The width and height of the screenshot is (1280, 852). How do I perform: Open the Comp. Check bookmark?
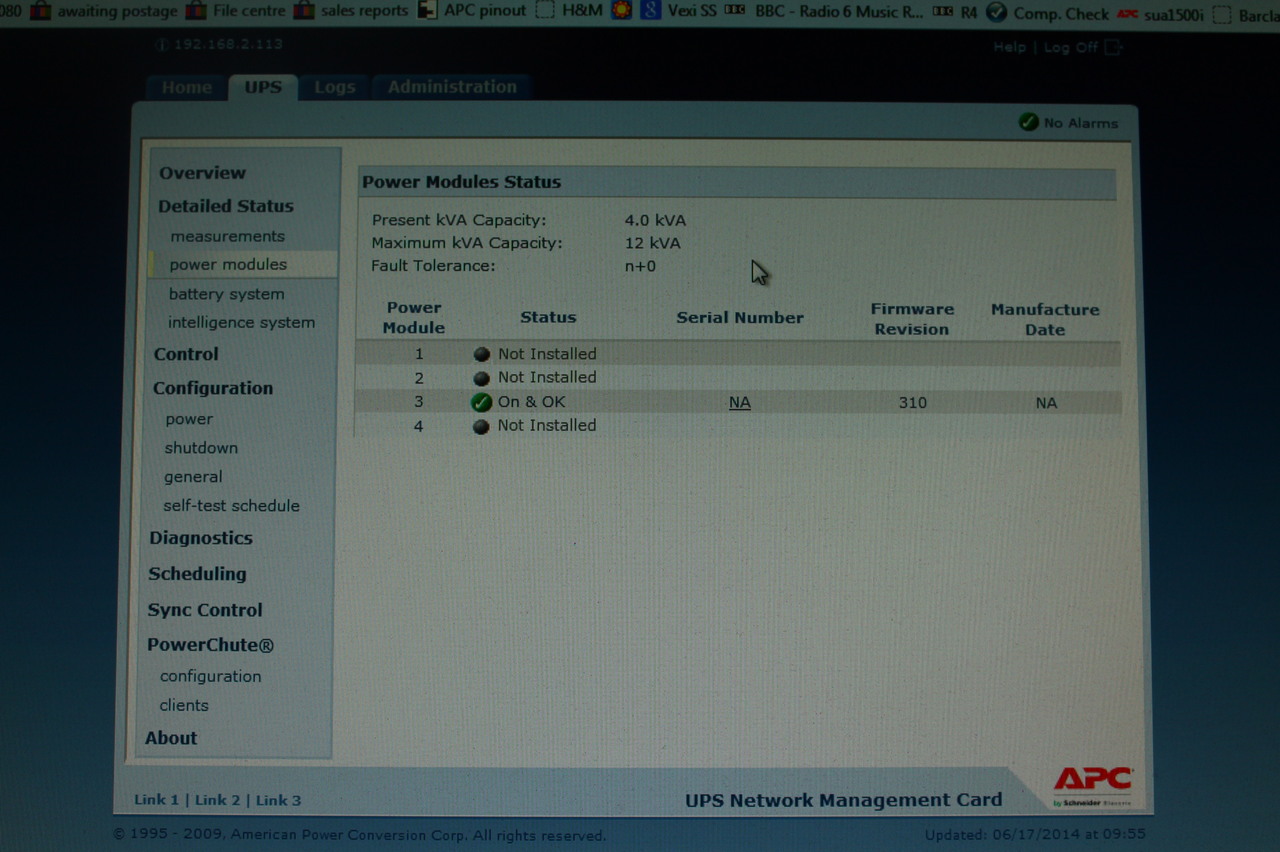[1047, 13]
